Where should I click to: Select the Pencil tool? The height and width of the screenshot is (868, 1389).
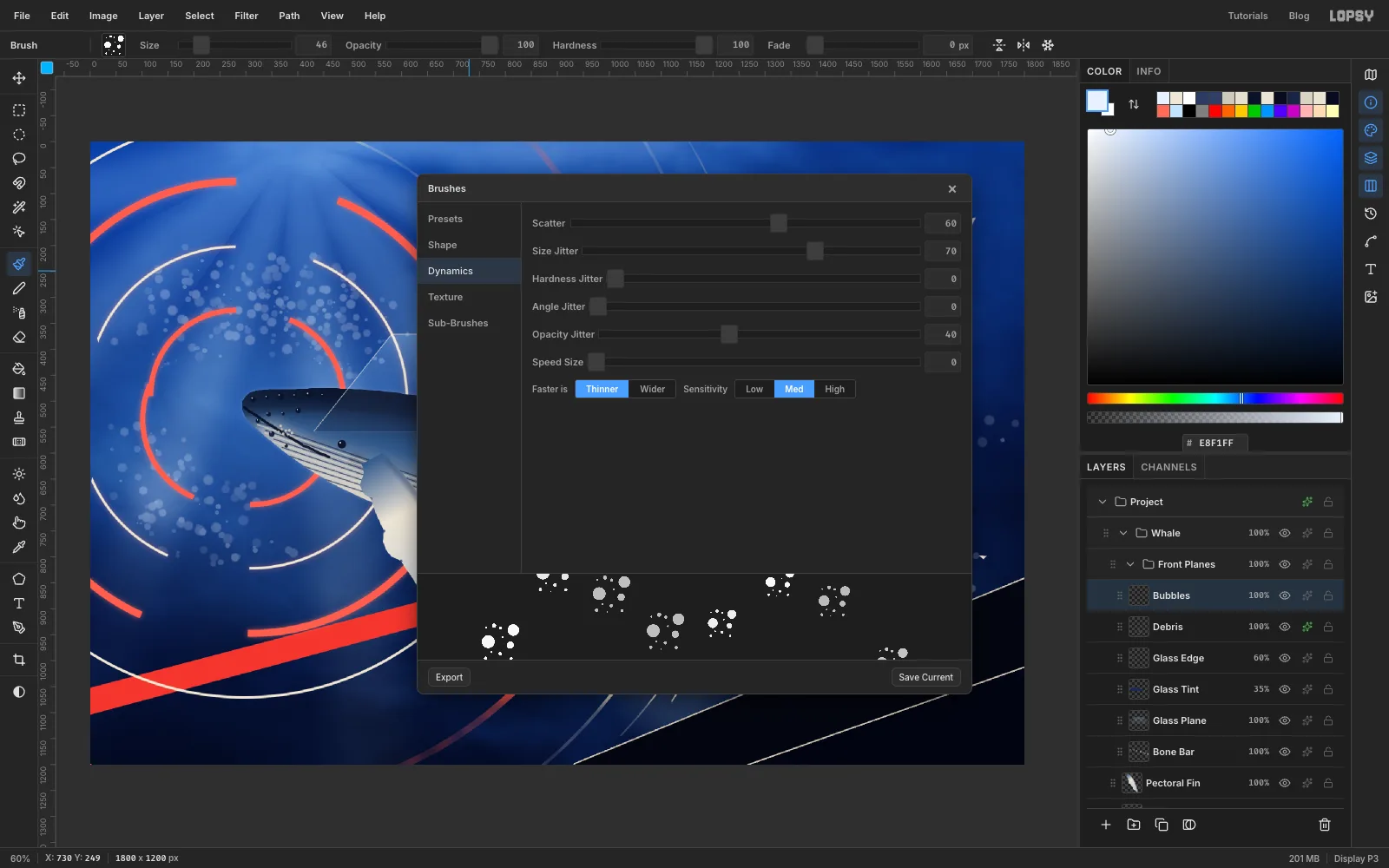[19, 288]
